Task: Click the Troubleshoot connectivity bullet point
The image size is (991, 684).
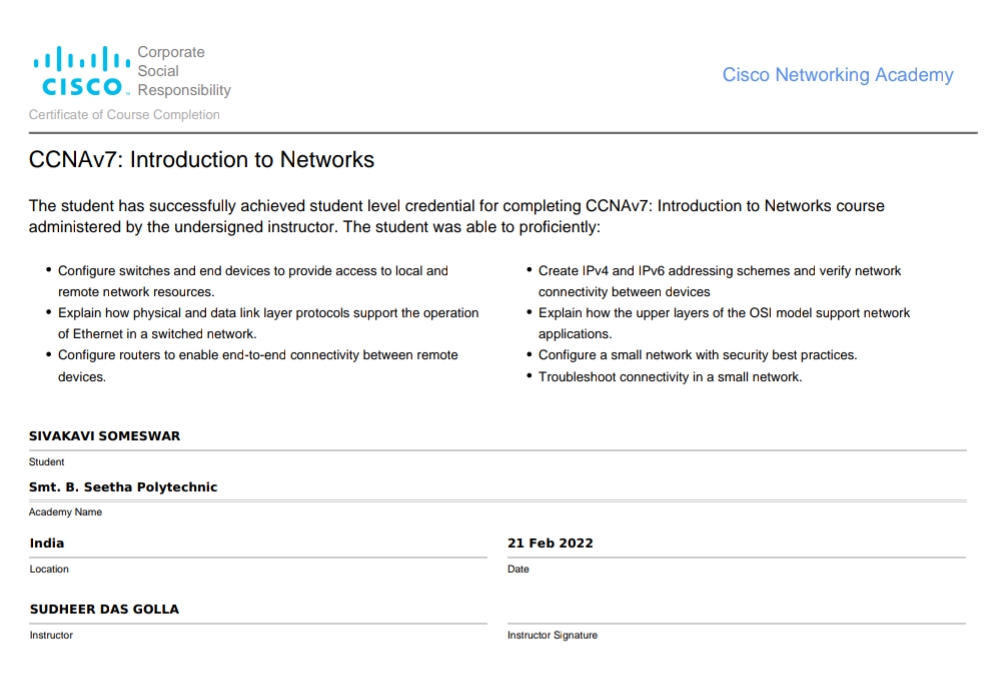Action: [x=669, y=377]
